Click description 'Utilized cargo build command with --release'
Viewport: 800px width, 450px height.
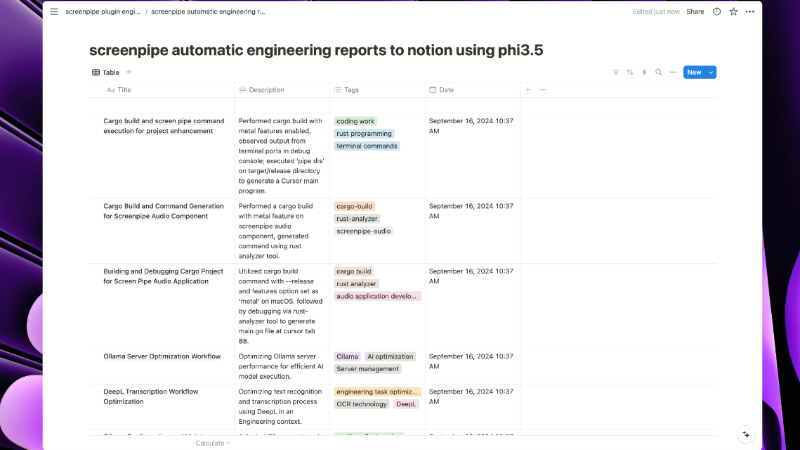pyautogui.click(x=281, y=306)
